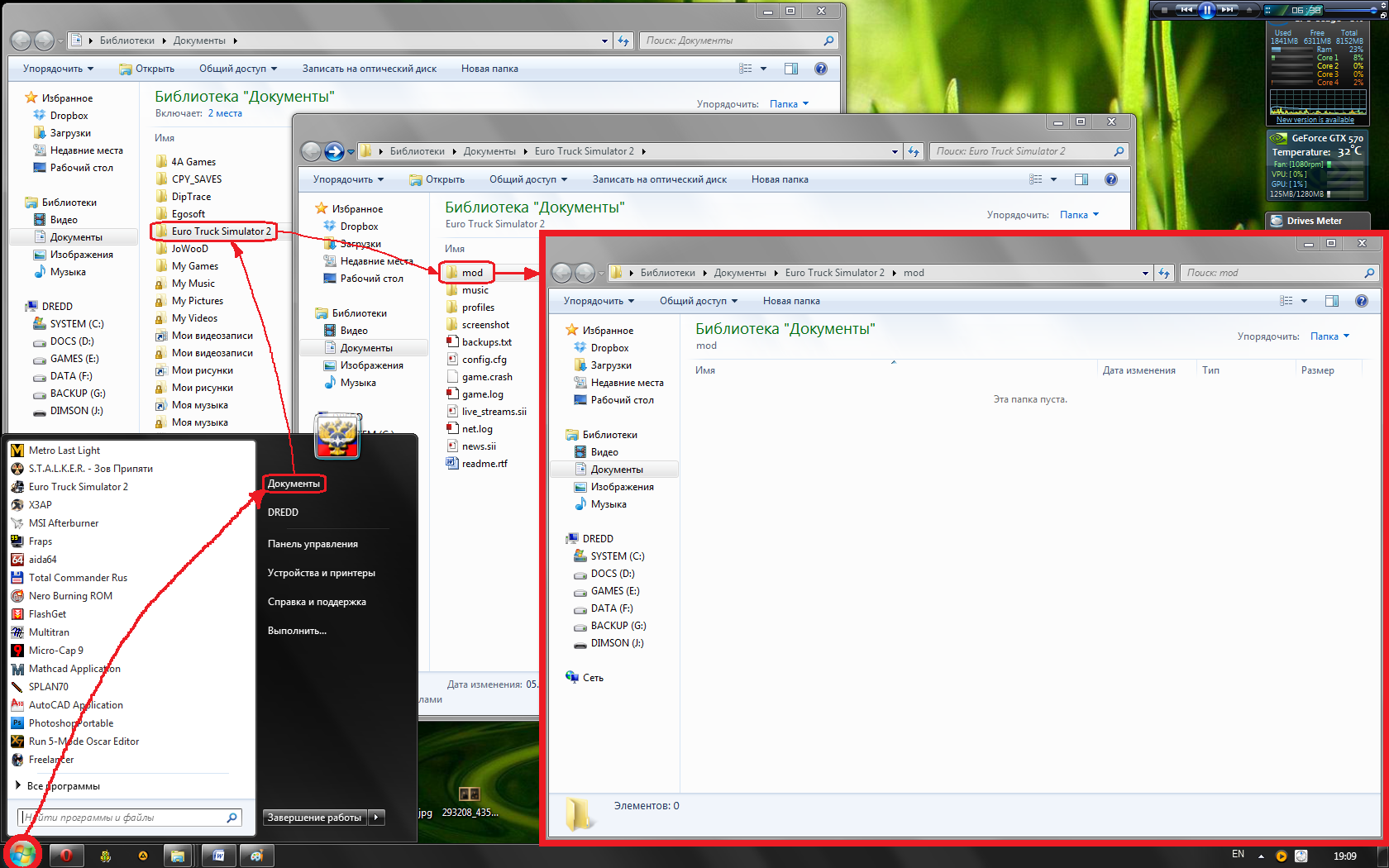The width and height of the screenshot is (1389, 868).
Task: Open Multitran from Start menu
Action: pyautogui.click(x=50, y=632)
